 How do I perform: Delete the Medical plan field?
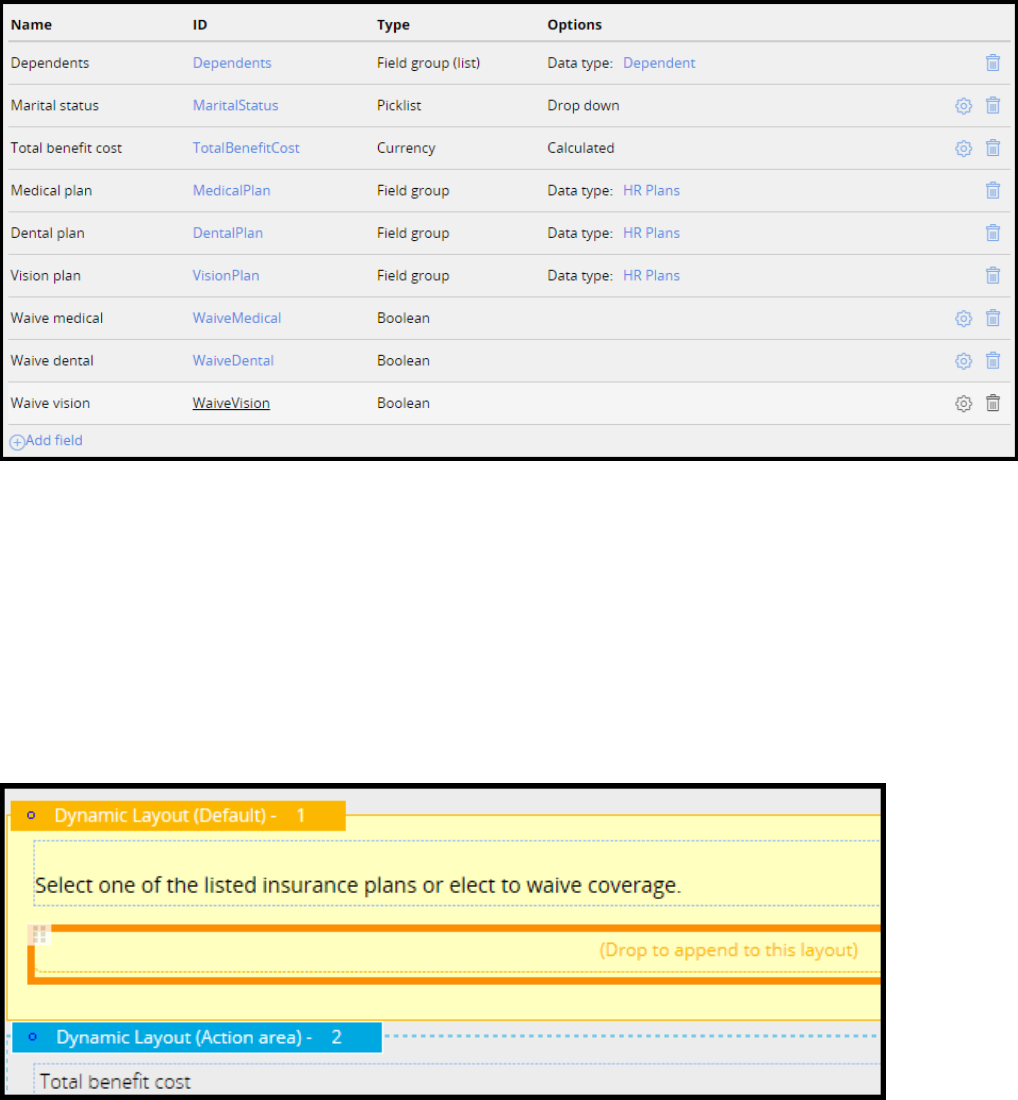tap(993, 190)
